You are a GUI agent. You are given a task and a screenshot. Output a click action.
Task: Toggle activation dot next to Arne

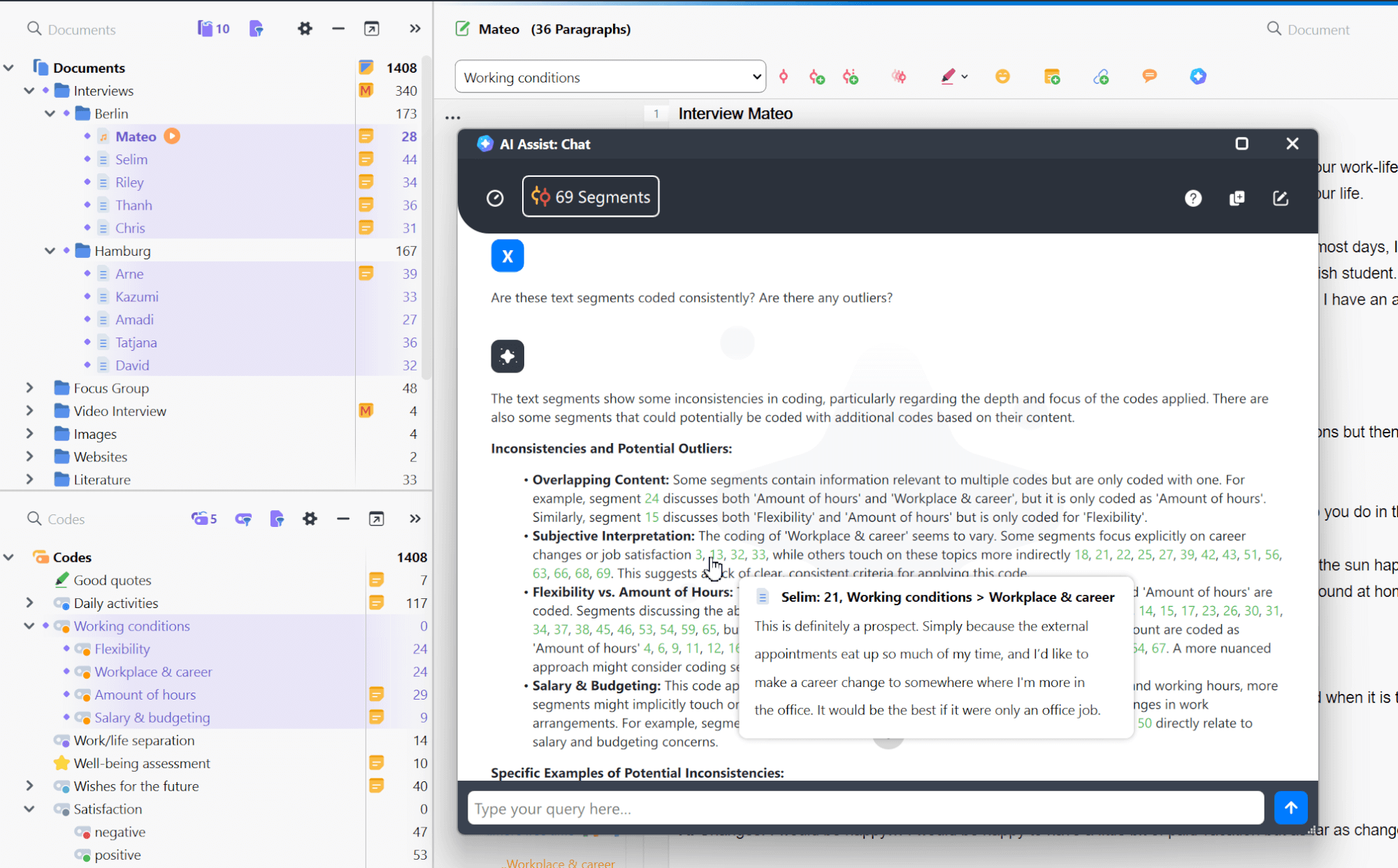pos(86,273)
